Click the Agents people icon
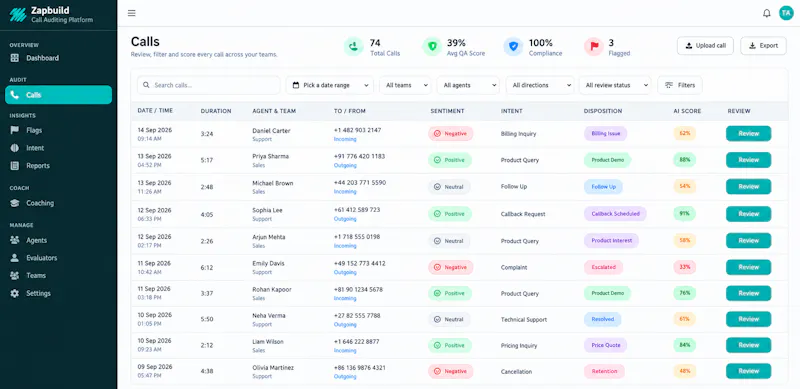 tap(15, 240)
